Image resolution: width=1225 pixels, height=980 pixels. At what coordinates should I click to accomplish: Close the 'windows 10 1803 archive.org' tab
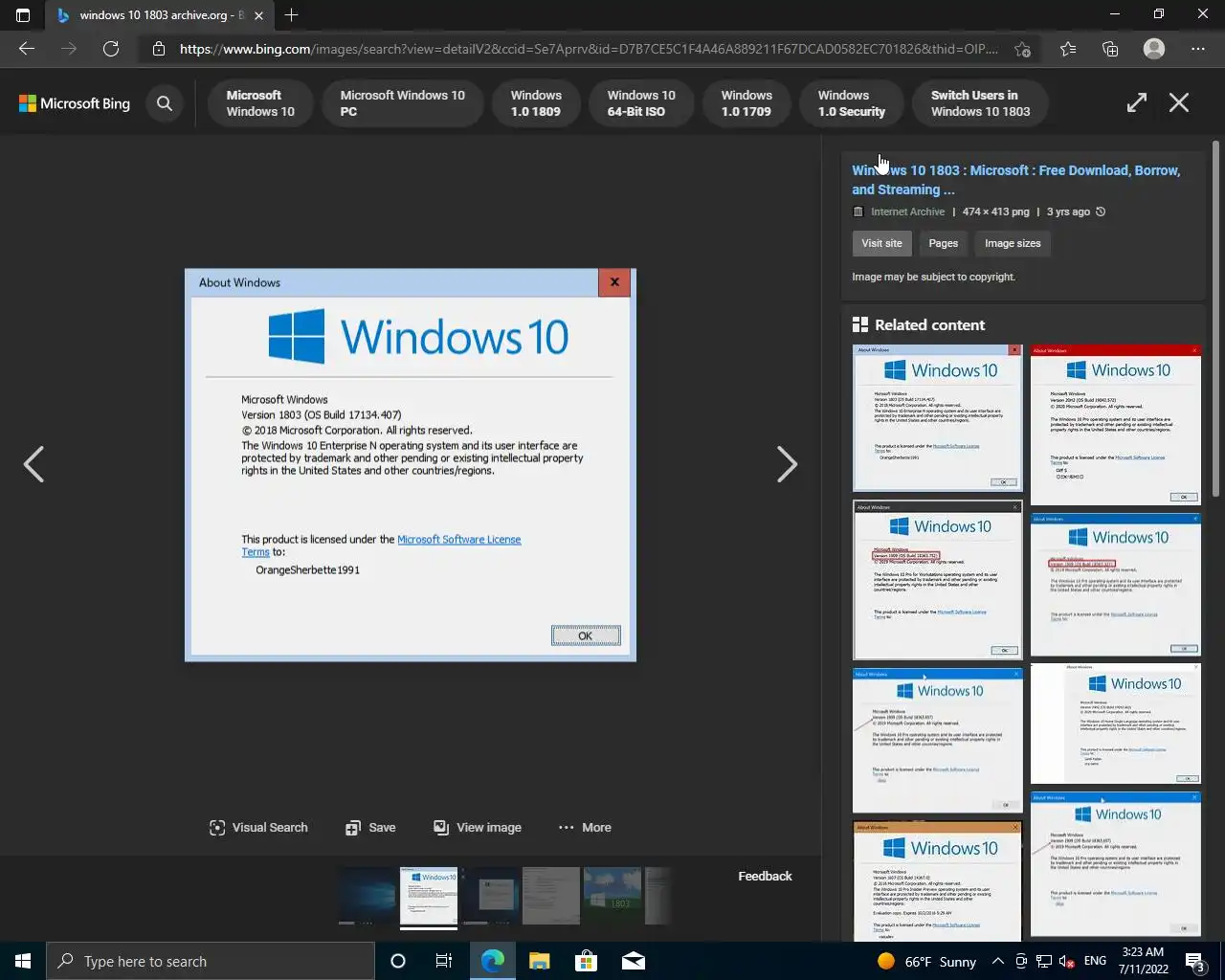(258, 15)
